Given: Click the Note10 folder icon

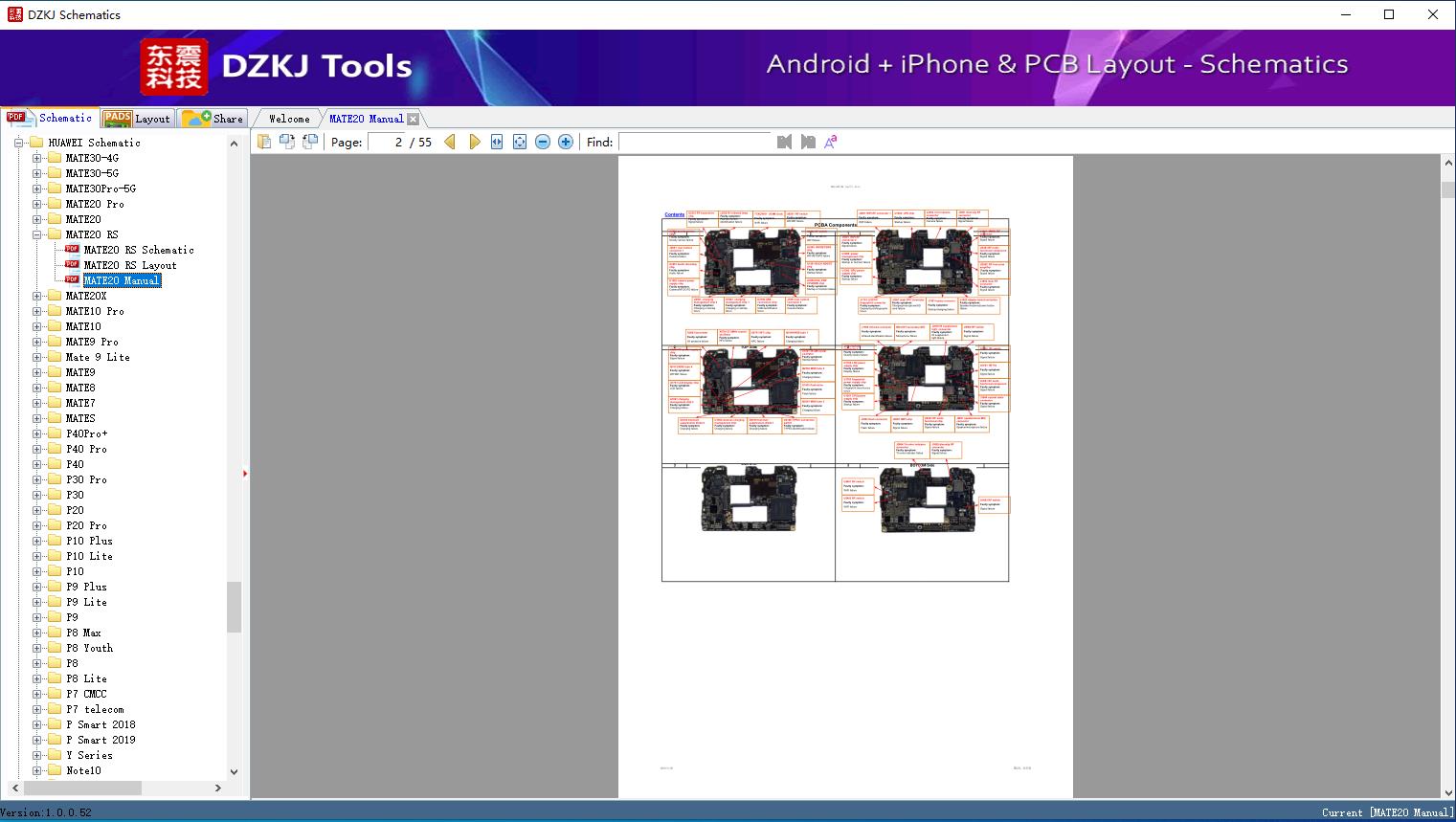Looking at the screenshot, I should point(55,770).
